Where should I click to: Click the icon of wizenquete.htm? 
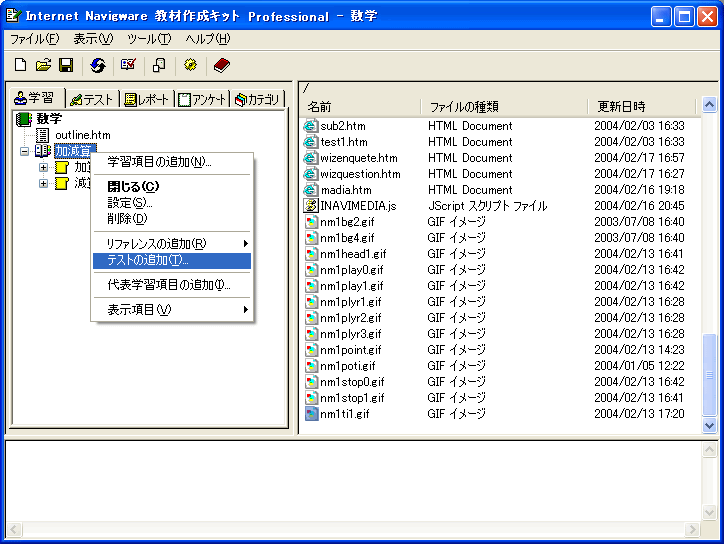pyautogui.click(x=311, y=158)
